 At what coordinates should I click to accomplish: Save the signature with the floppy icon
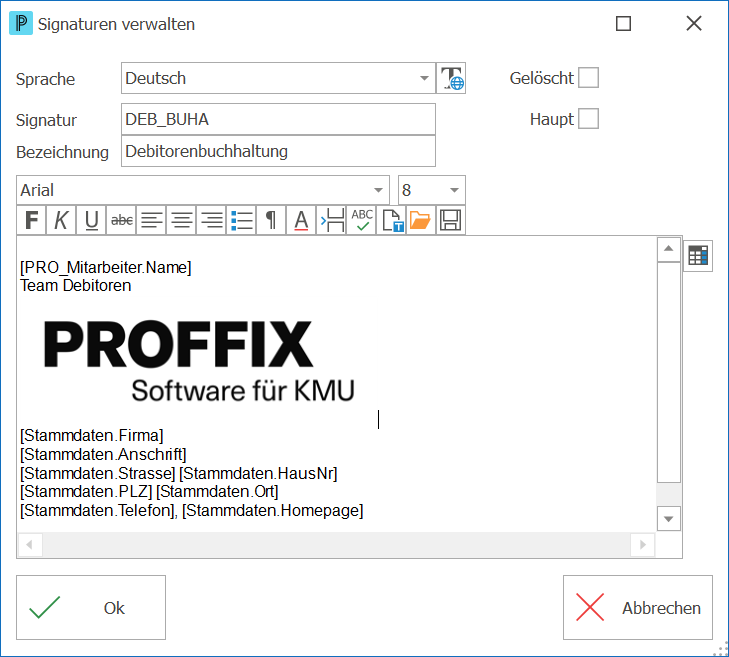[451, 220]
